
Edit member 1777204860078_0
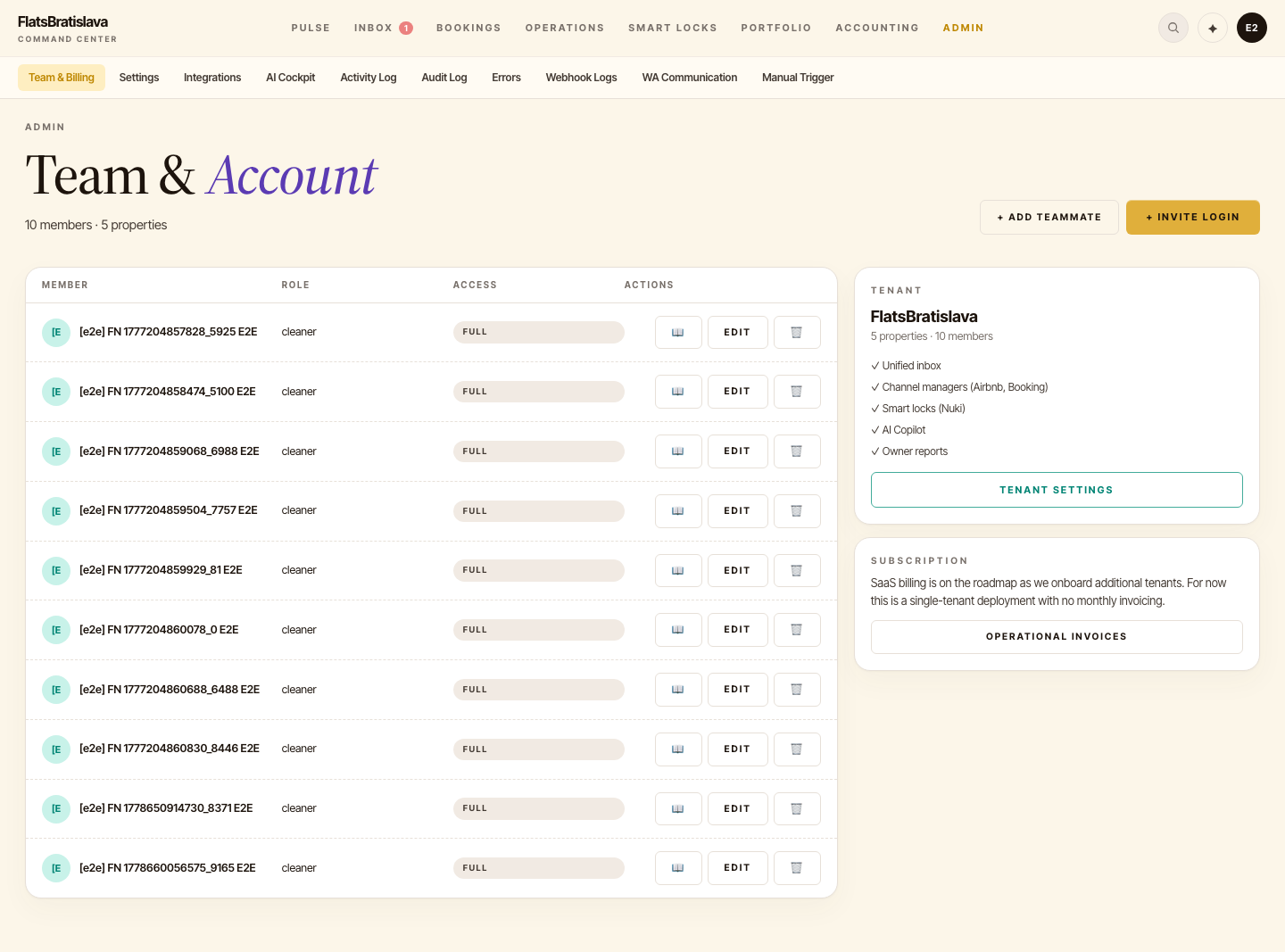pos(738,630)
